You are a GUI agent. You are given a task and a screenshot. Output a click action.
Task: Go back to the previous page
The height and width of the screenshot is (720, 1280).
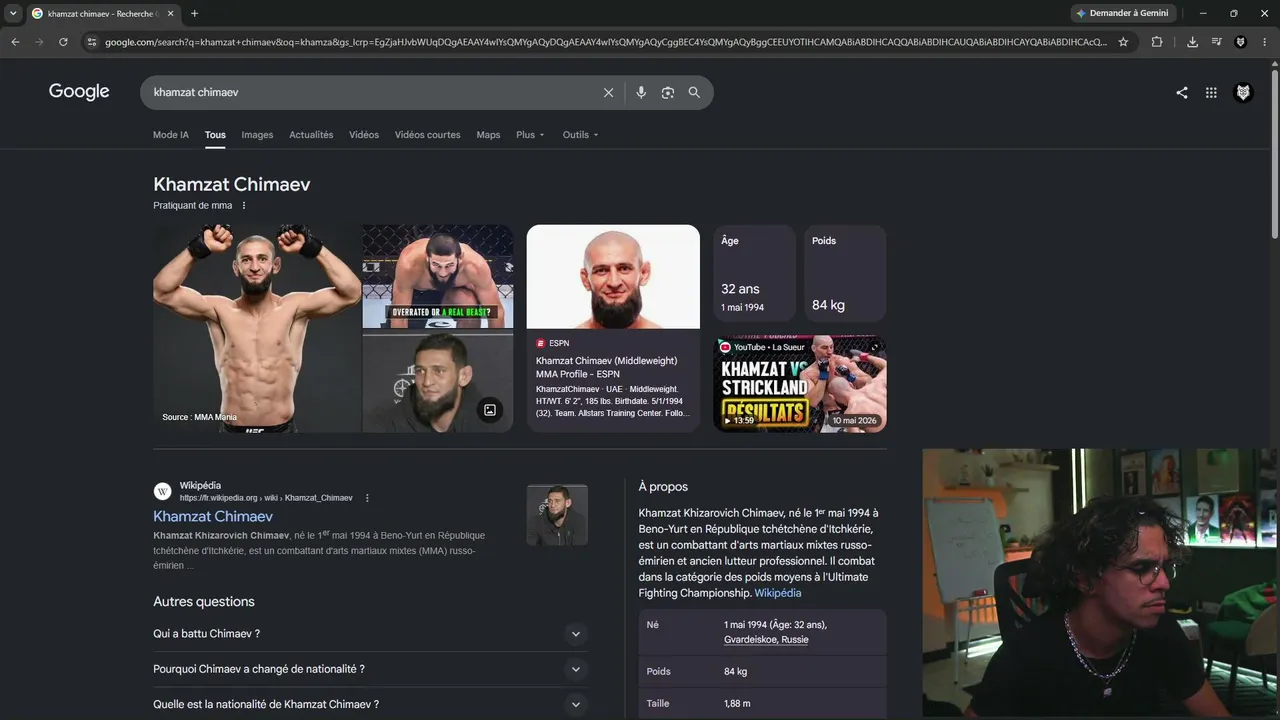point(15,42)
